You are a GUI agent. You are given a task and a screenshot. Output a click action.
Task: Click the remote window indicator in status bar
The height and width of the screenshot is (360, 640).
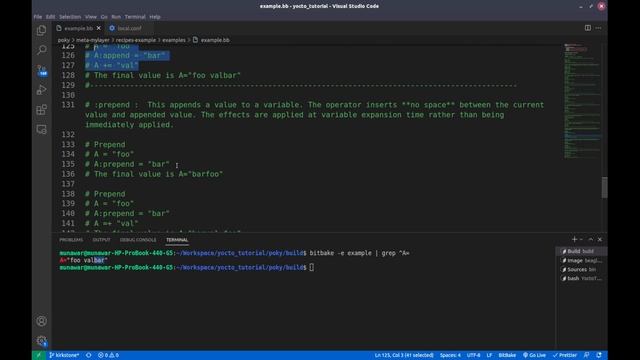[x=39, y=355]
